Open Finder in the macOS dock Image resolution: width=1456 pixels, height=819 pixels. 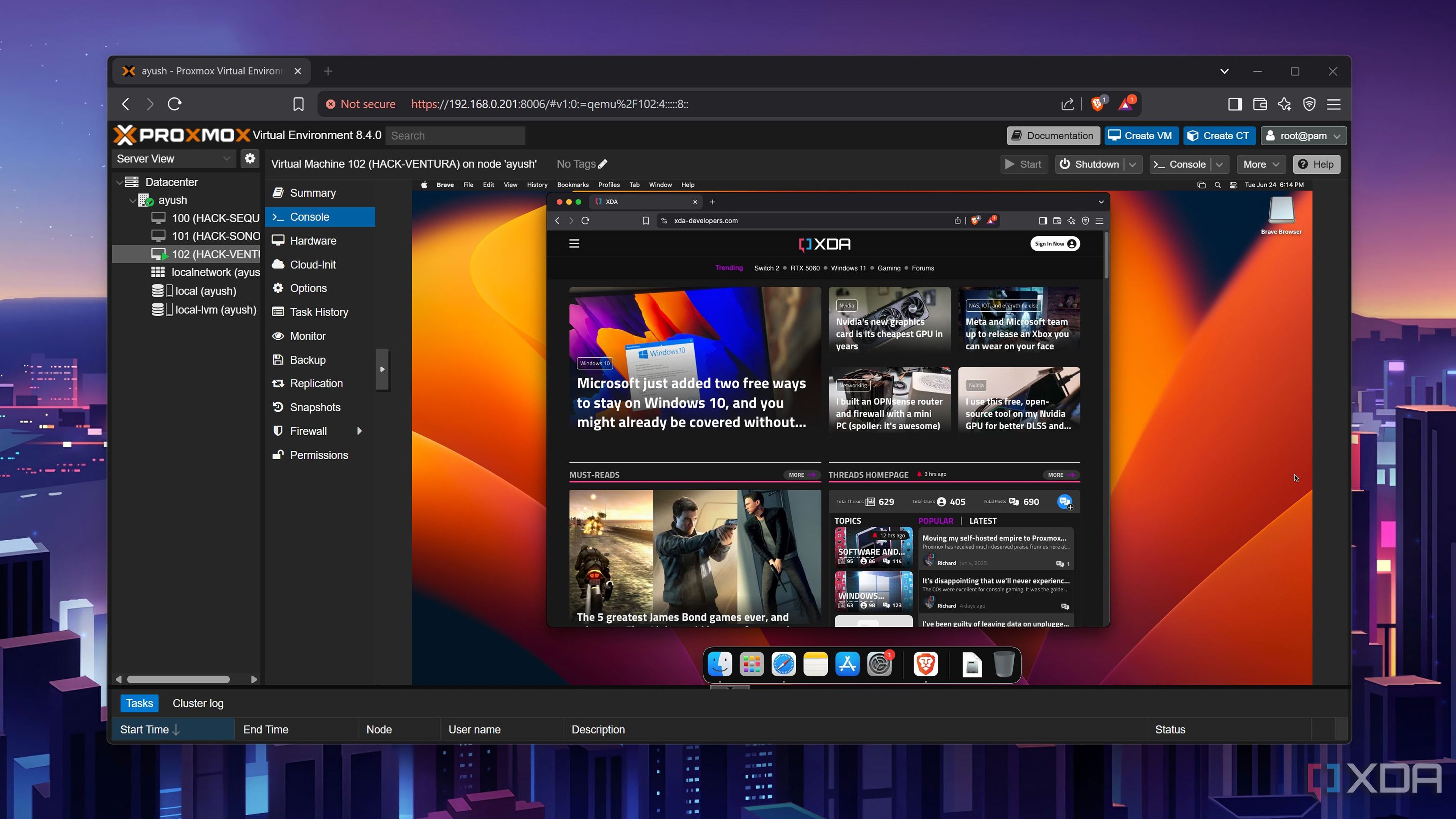click(720, 664)
